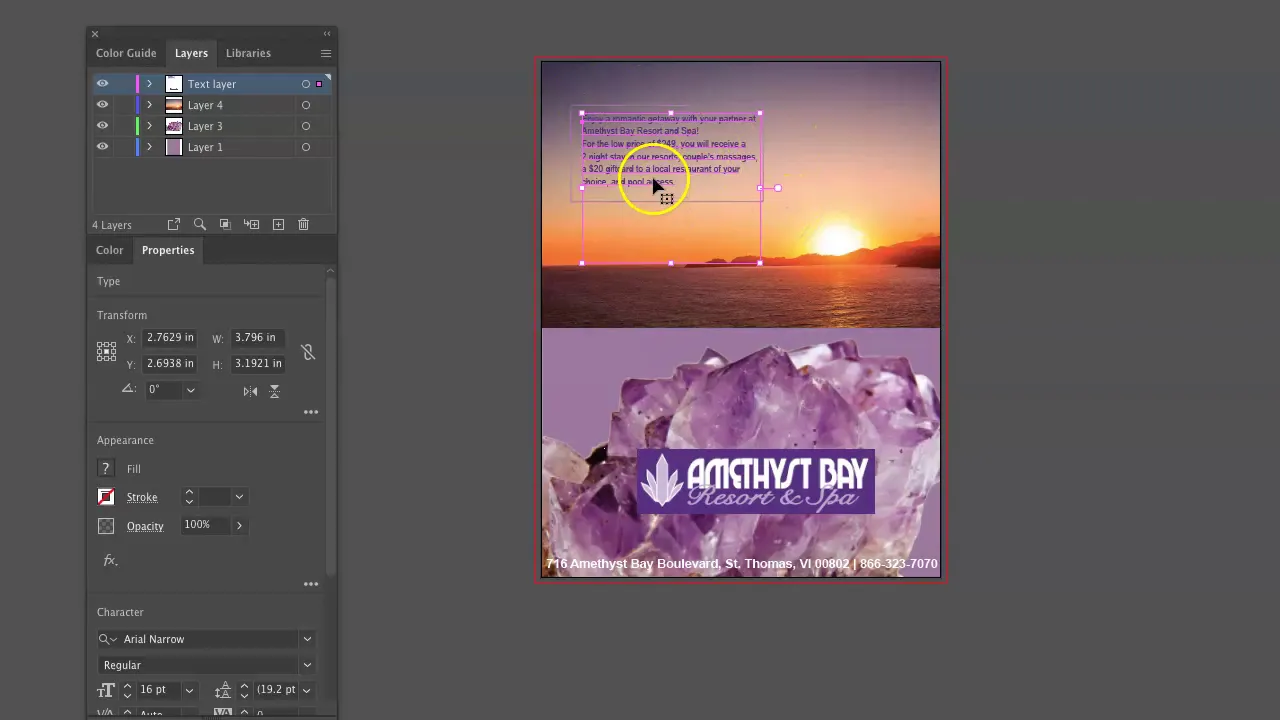Switch to the Color tab
This screenshot has height=720, width=1280.
110,250
